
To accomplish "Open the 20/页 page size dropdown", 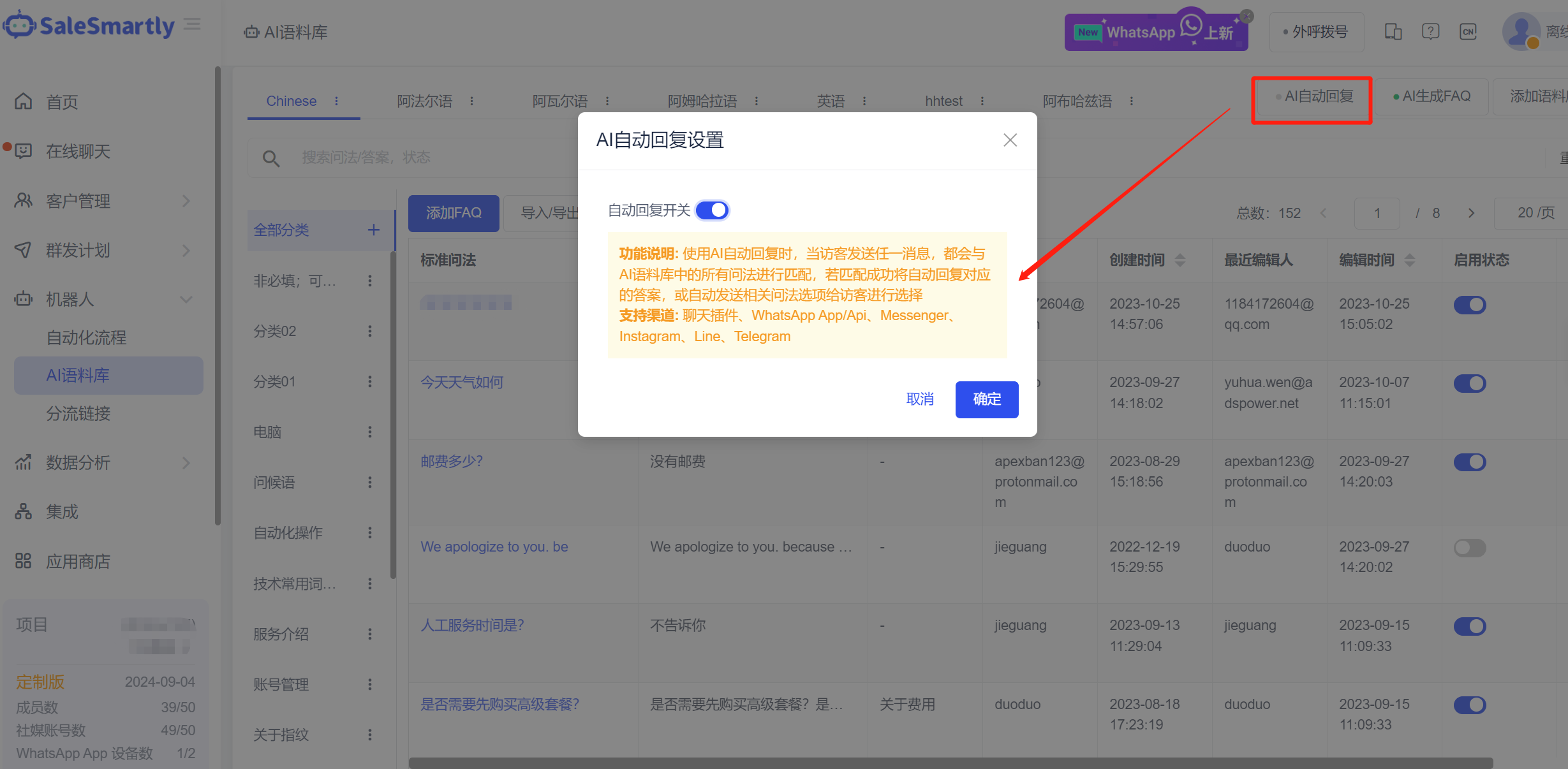I will click(1535, 213).
